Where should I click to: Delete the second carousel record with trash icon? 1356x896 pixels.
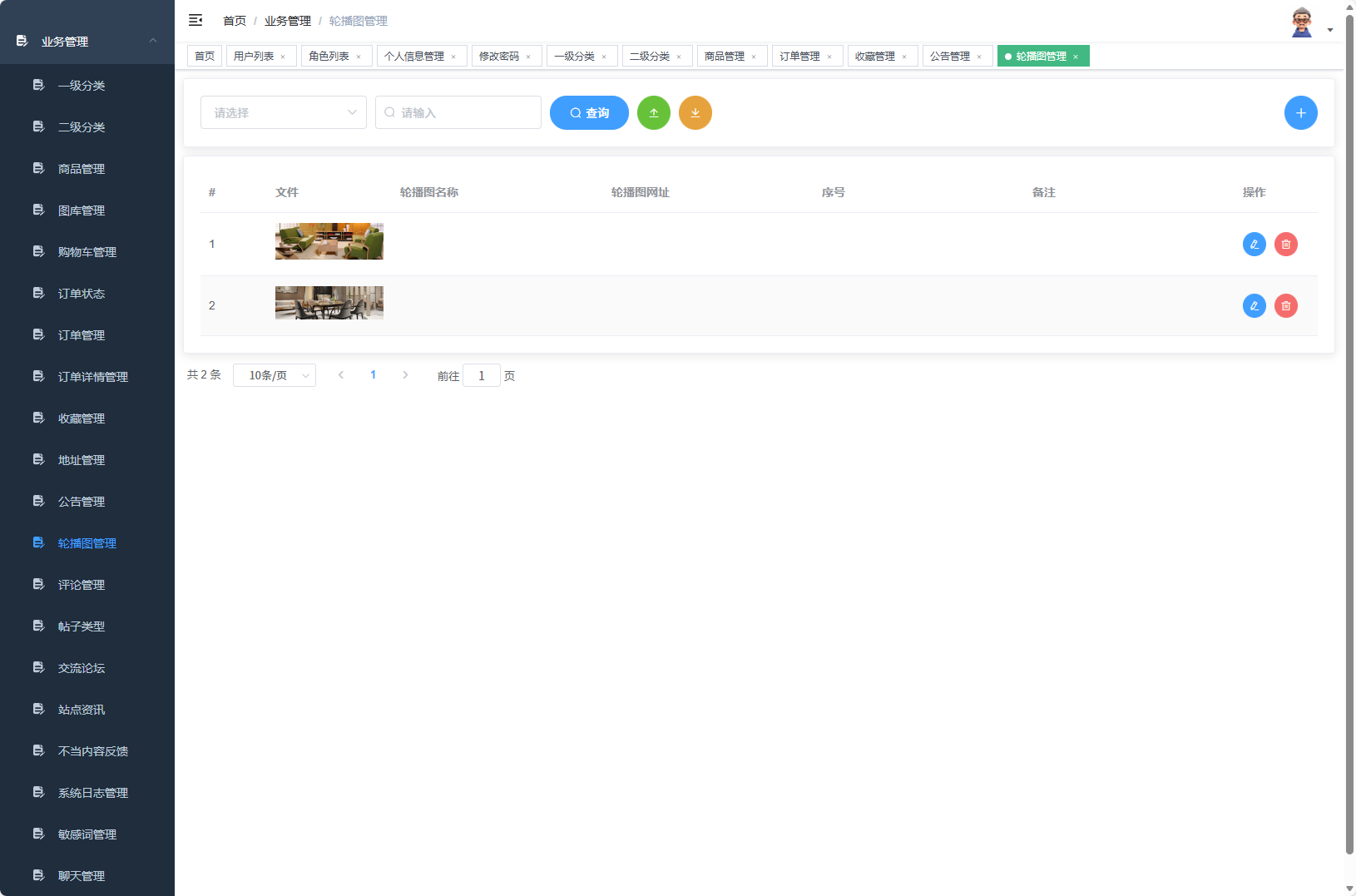click(1286, 305)
